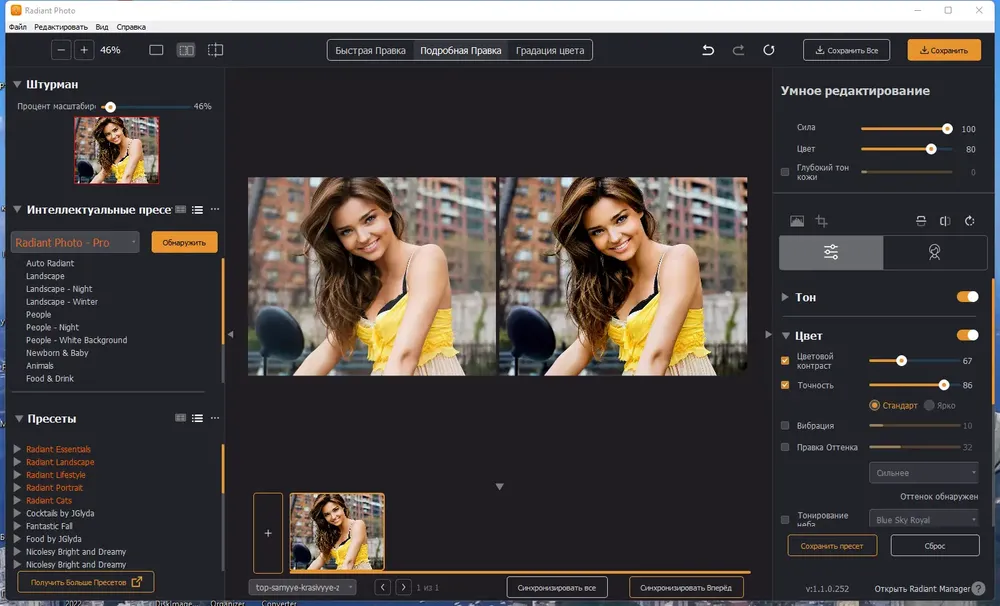Click the flip mirror icon
The image size is (1000, 606).
(x=945, y=221)
